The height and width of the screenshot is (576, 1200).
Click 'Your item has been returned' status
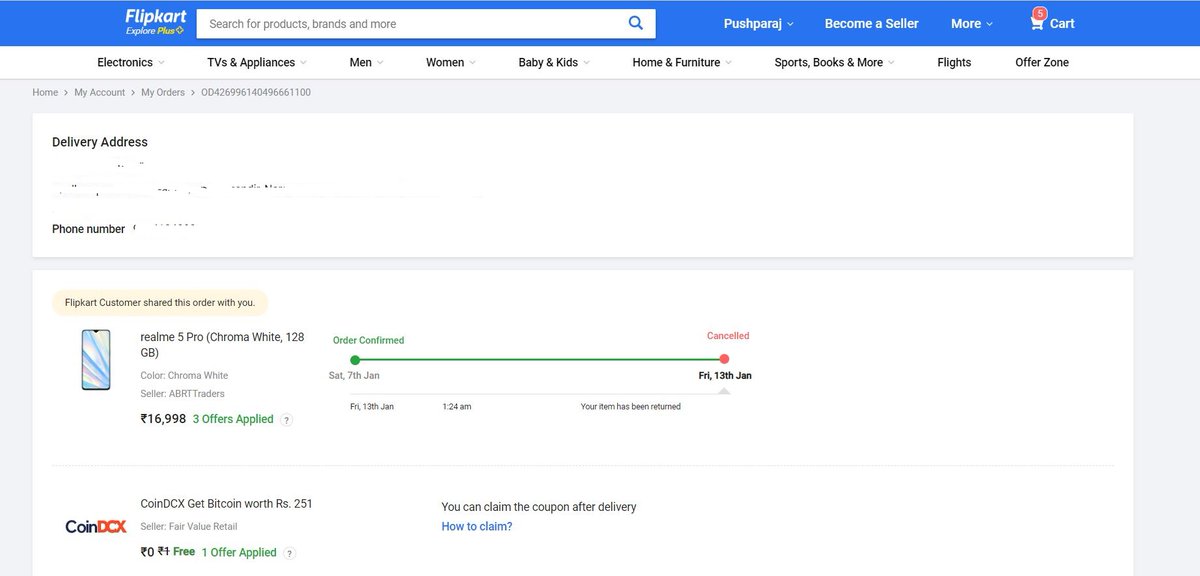tap(631, 407)
